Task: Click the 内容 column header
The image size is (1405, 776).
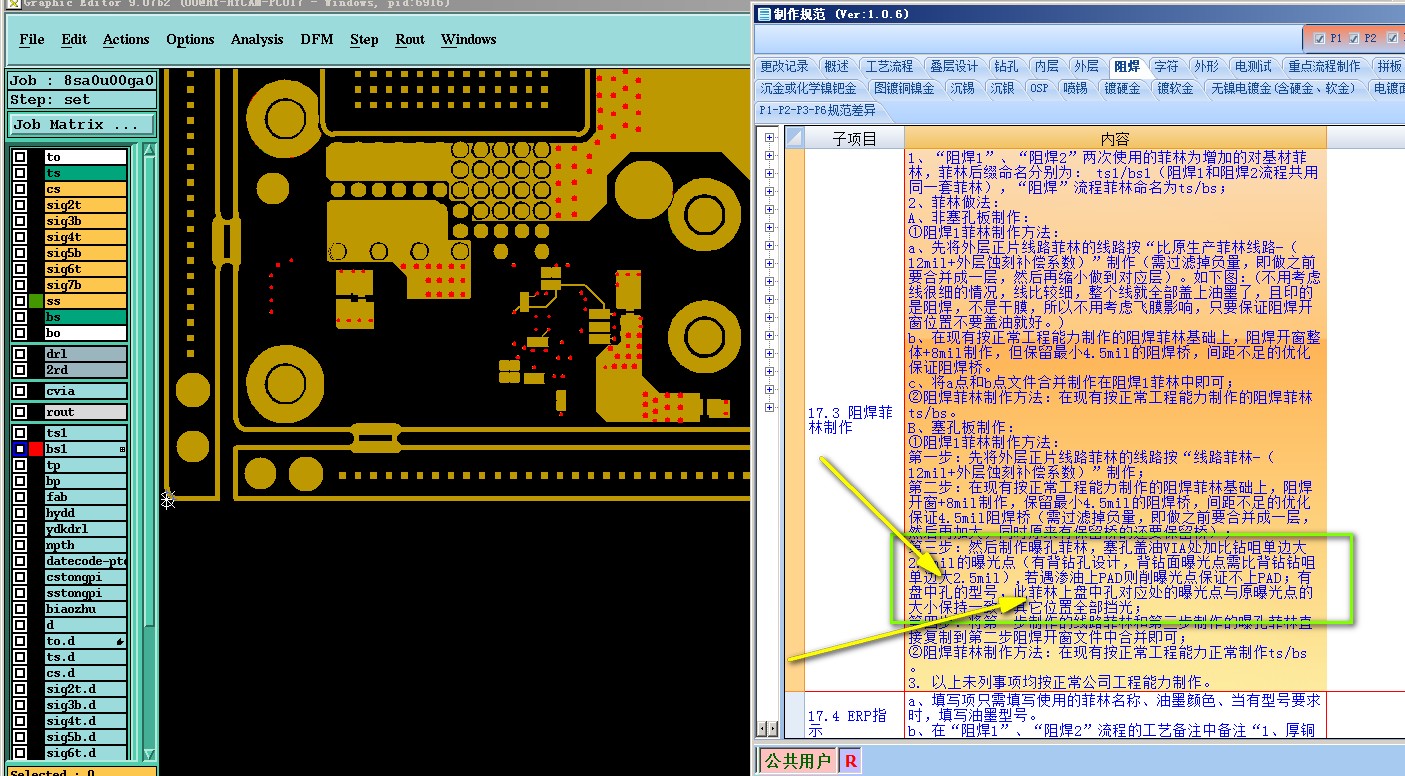Action: click(1115, 138)
